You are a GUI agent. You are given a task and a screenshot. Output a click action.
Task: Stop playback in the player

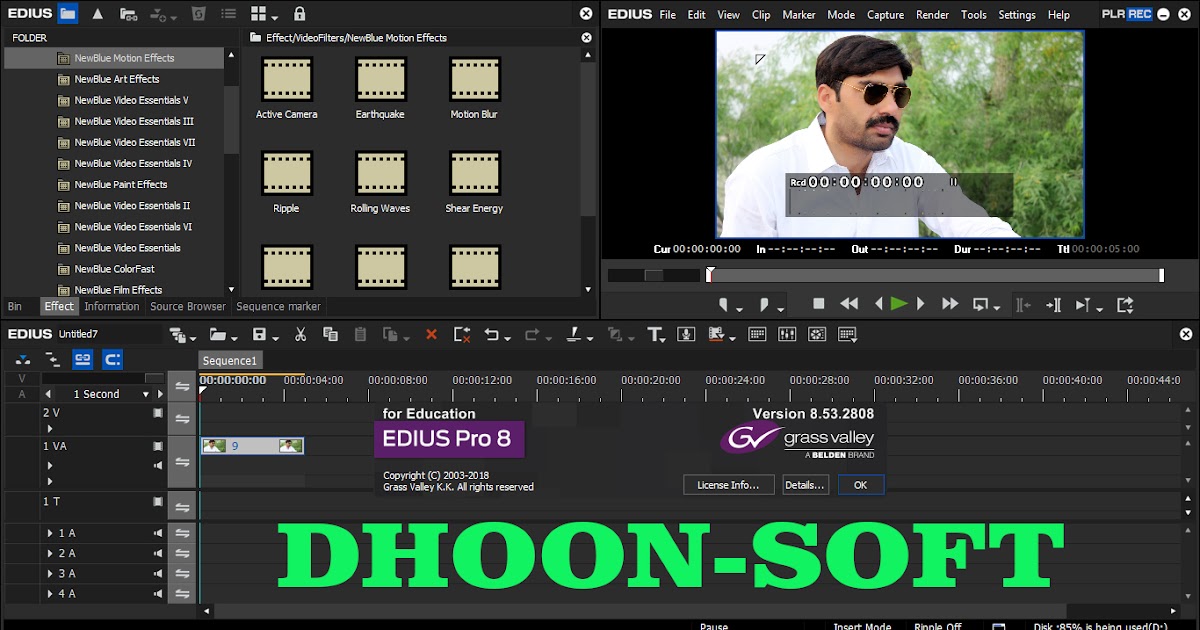point(818,304)
